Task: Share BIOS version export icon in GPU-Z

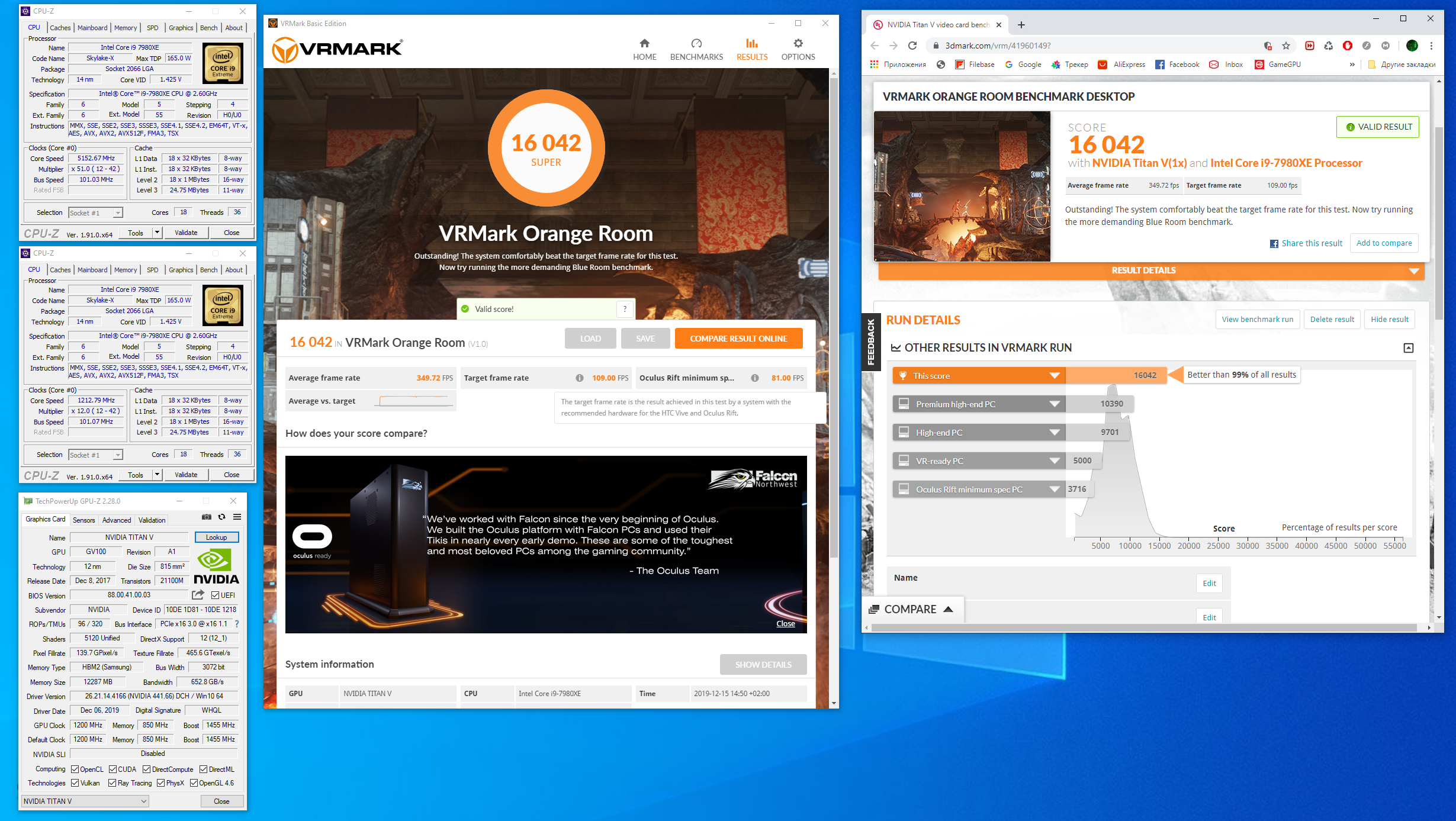Action: coord(198,595)
